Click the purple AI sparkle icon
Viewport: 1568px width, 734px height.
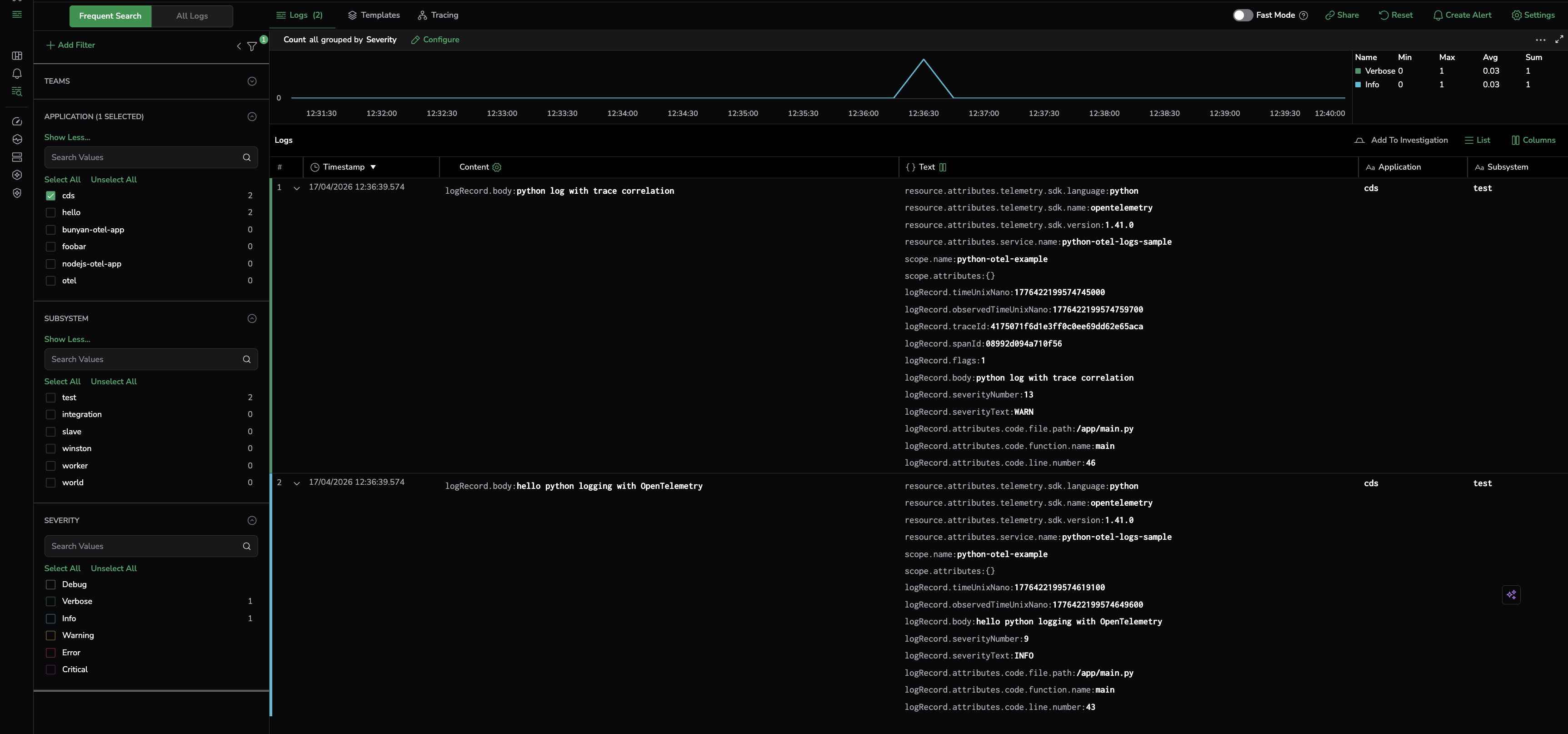1511,594
